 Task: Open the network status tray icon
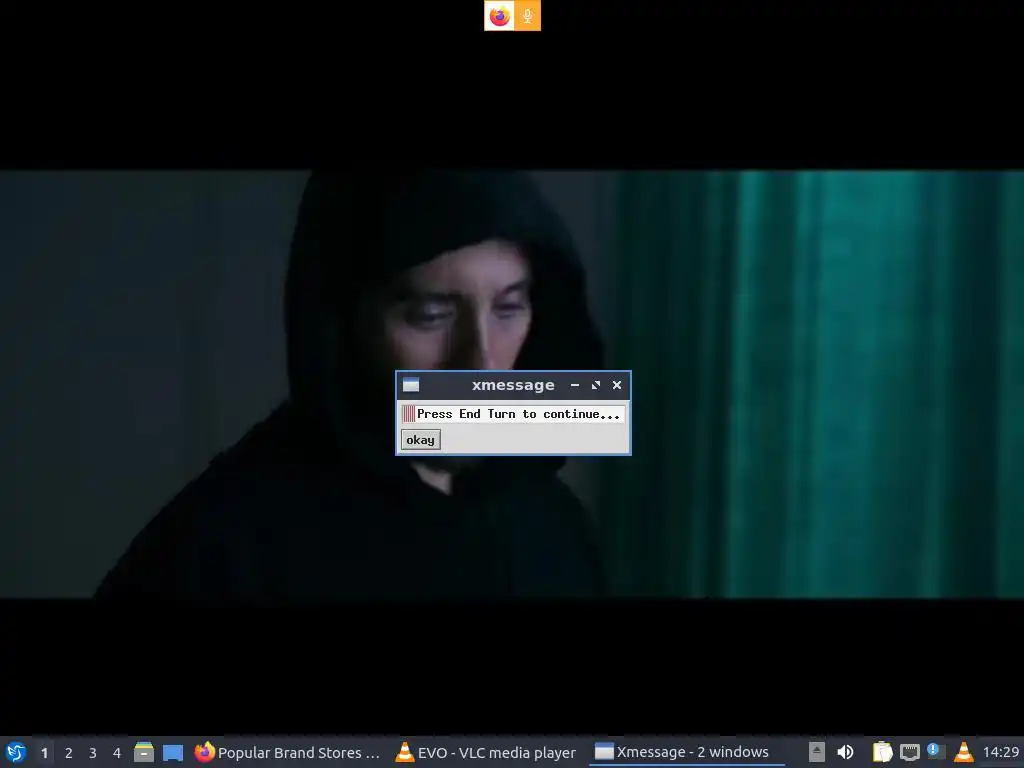[910, 752]
